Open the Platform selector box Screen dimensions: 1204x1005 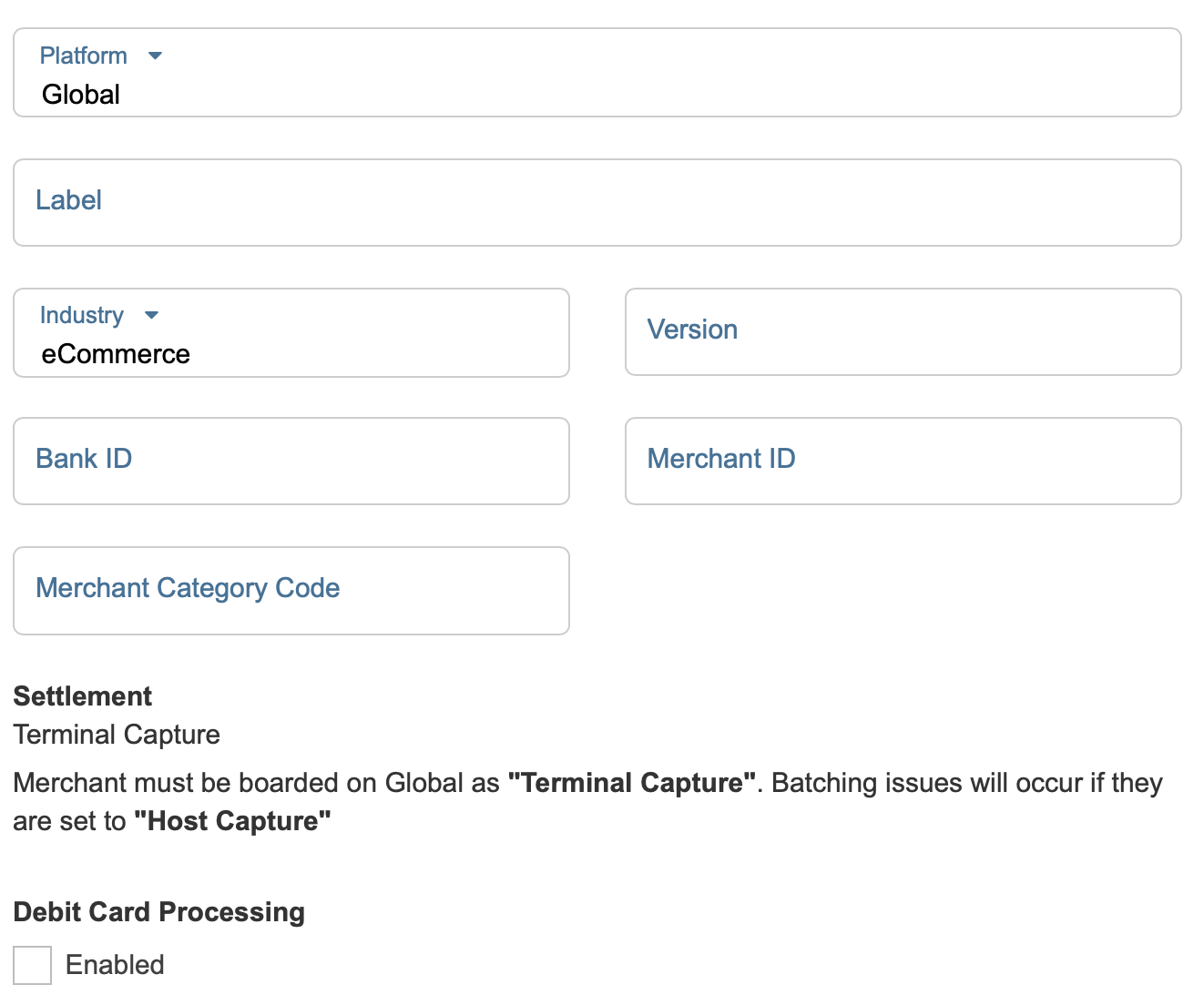597,73
